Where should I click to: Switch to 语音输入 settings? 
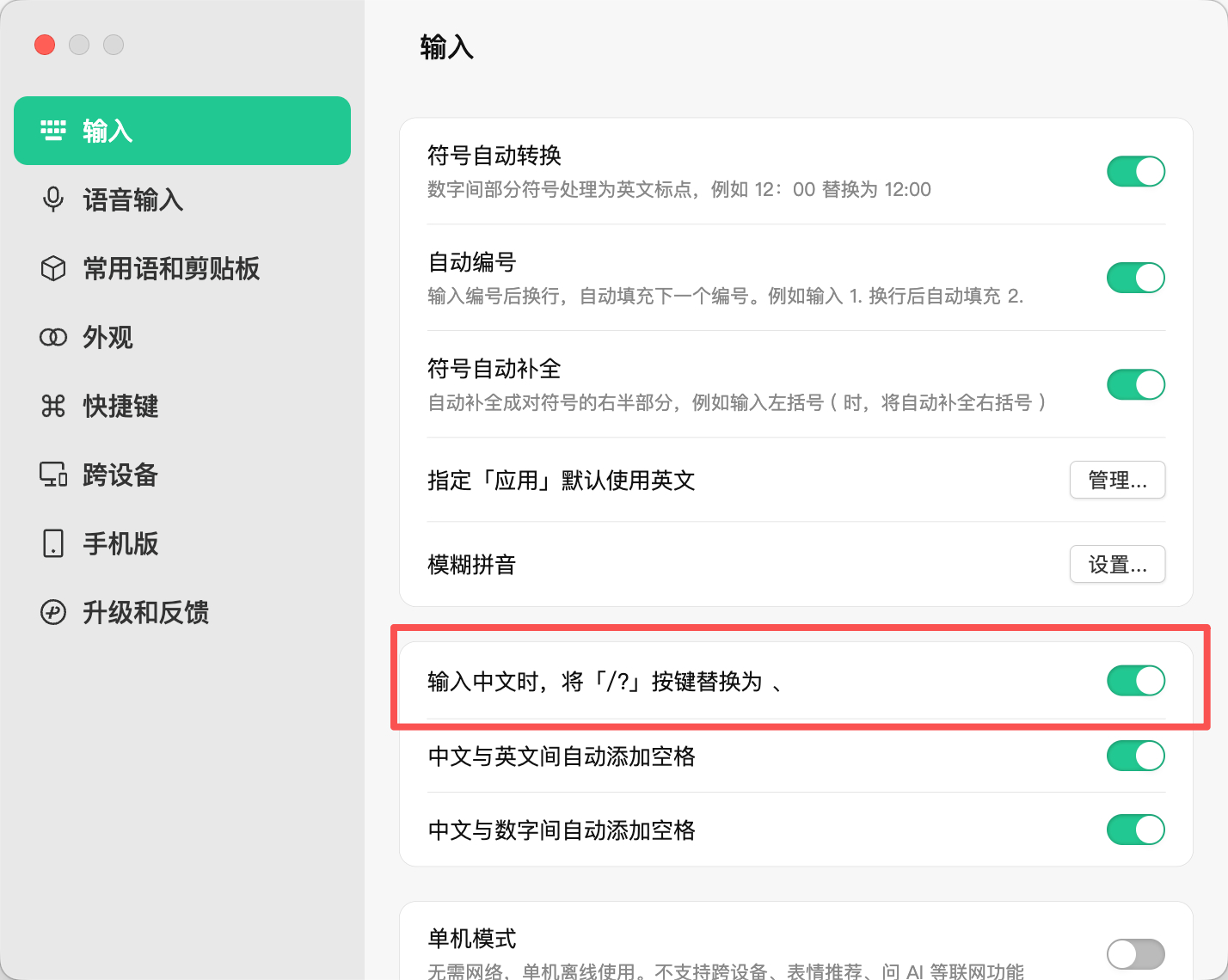click(x=182, y=199)
